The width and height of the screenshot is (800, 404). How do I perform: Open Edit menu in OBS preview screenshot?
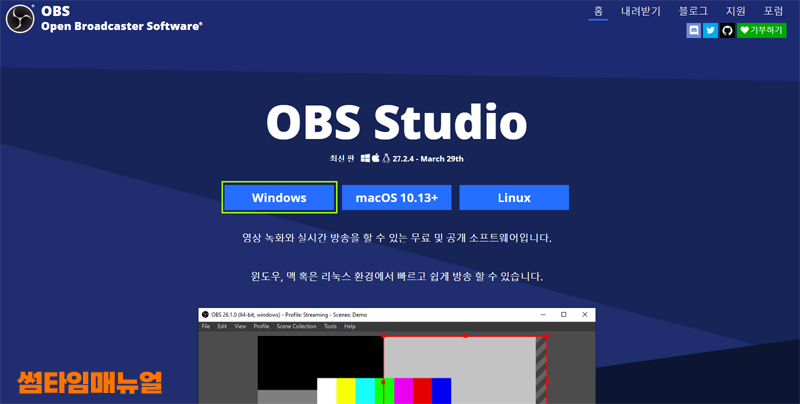pyautogui.click(x=222, y=326)
